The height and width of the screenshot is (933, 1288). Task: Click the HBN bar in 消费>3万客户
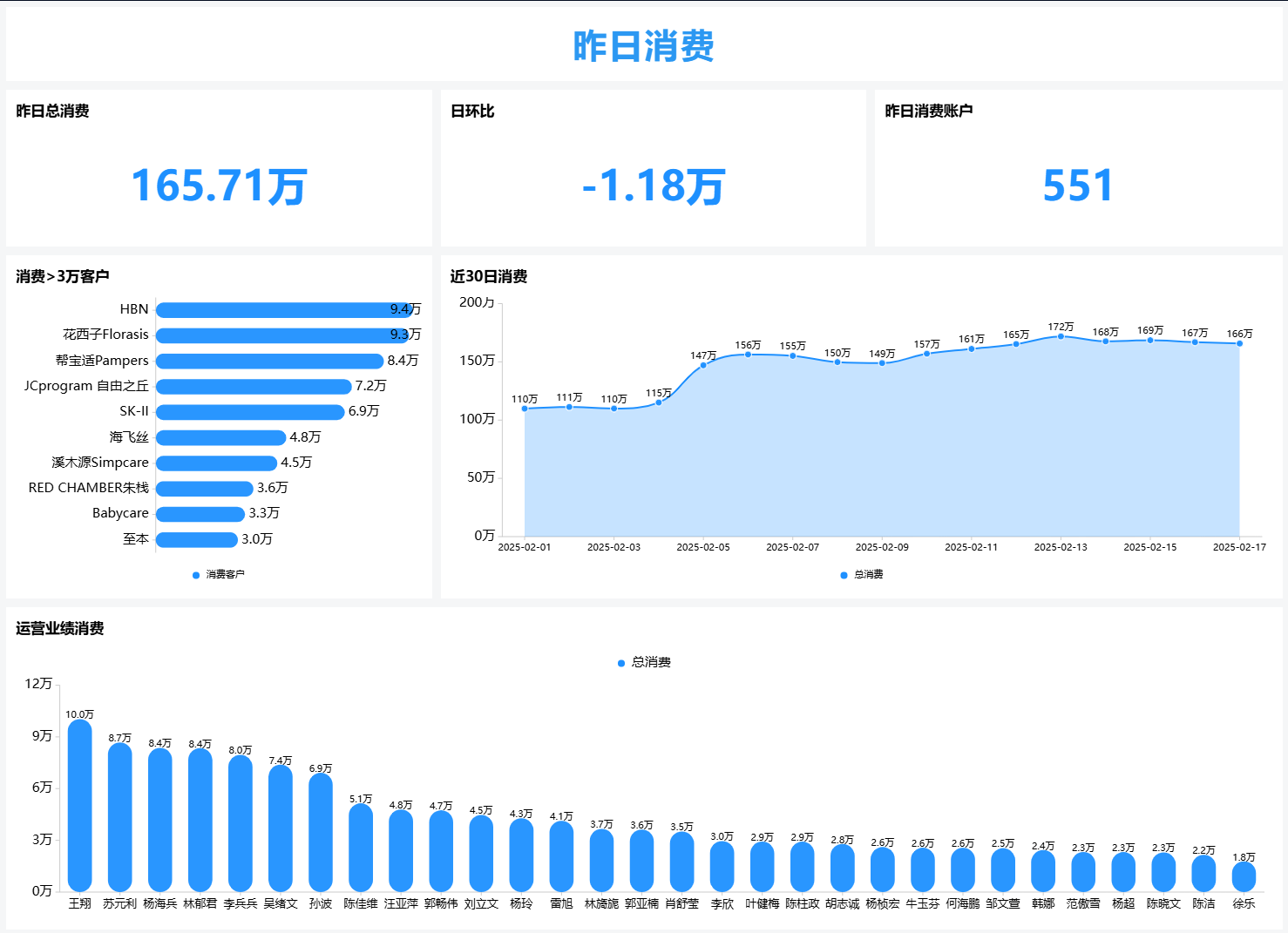pos(284,310)
